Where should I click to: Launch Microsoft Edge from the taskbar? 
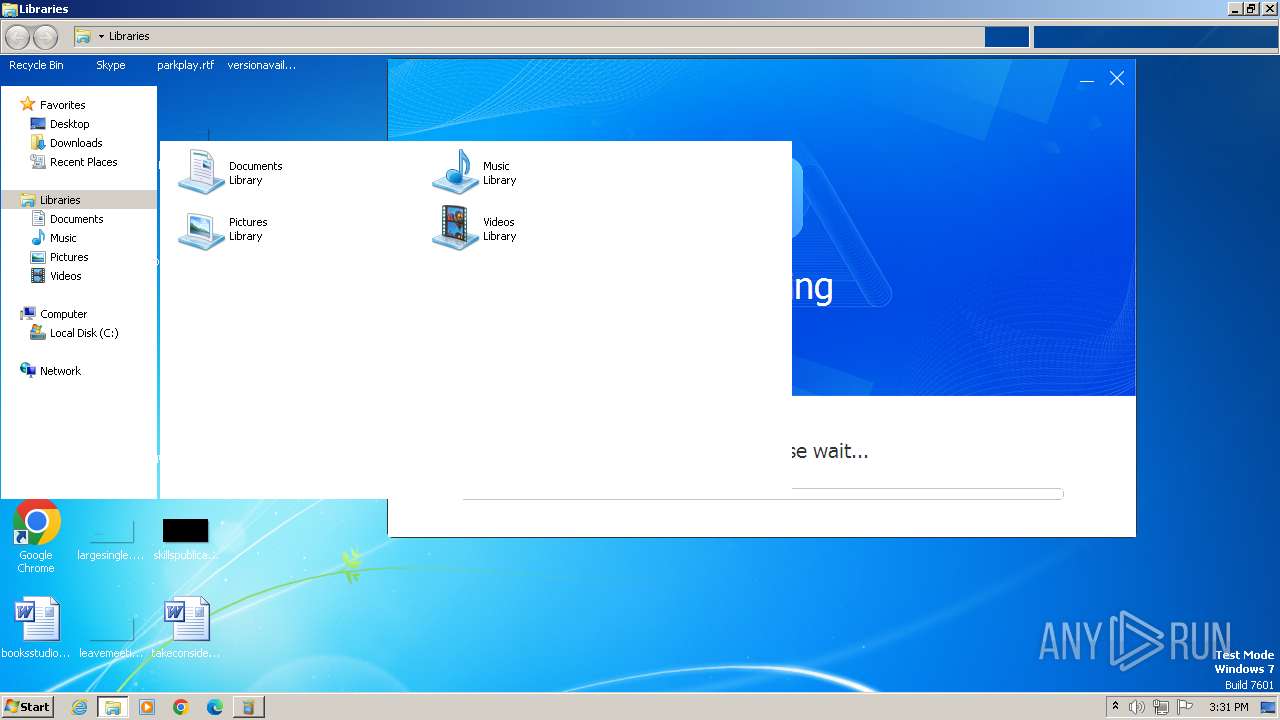coord(215,707)
